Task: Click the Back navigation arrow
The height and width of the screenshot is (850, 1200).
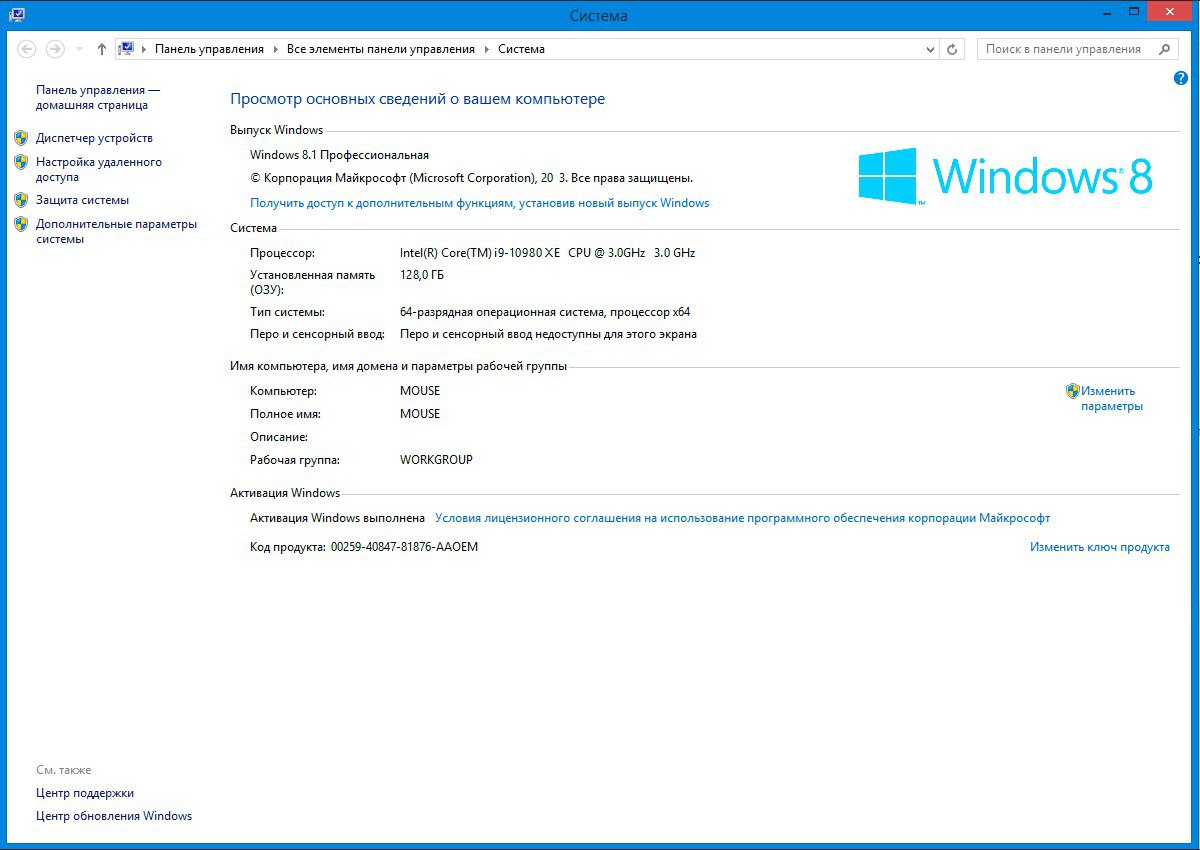Action: click(27, 48)
